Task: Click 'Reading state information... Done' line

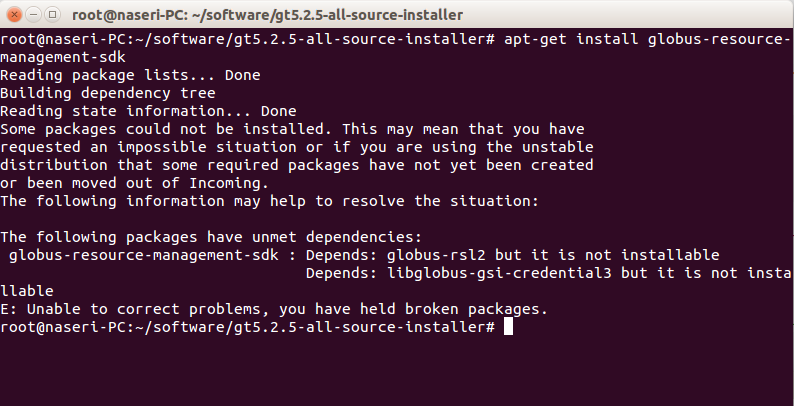Action: [x=148, y=111]
